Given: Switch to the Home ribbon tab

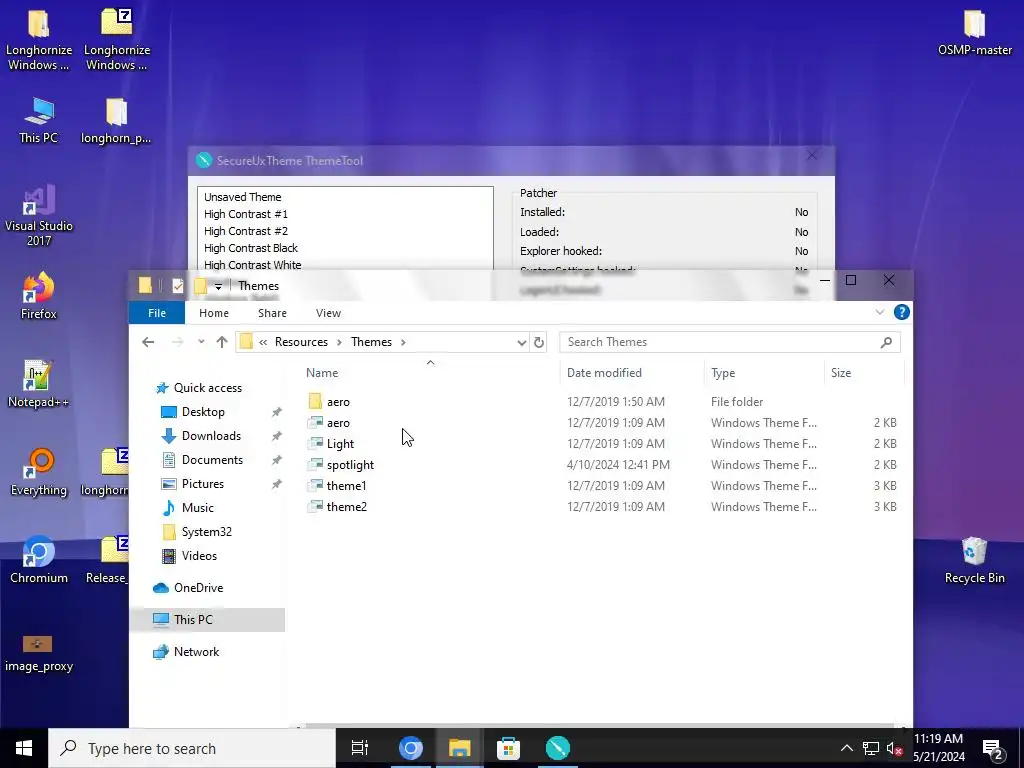Looking at the screenshot, I should [x=214, y=313].
